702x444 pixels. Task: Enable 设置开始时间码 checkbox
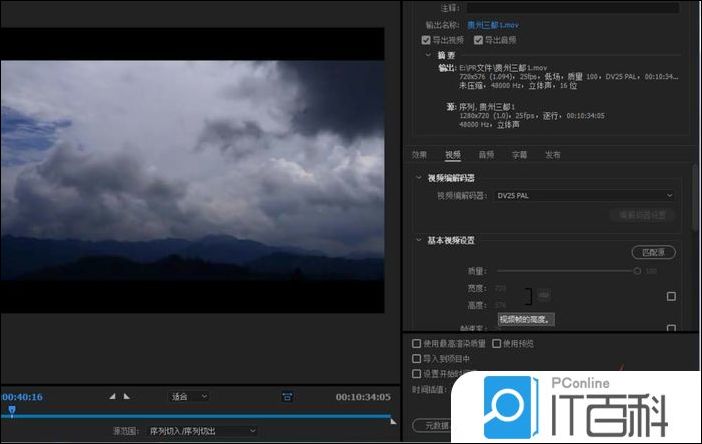pos(416,374)
